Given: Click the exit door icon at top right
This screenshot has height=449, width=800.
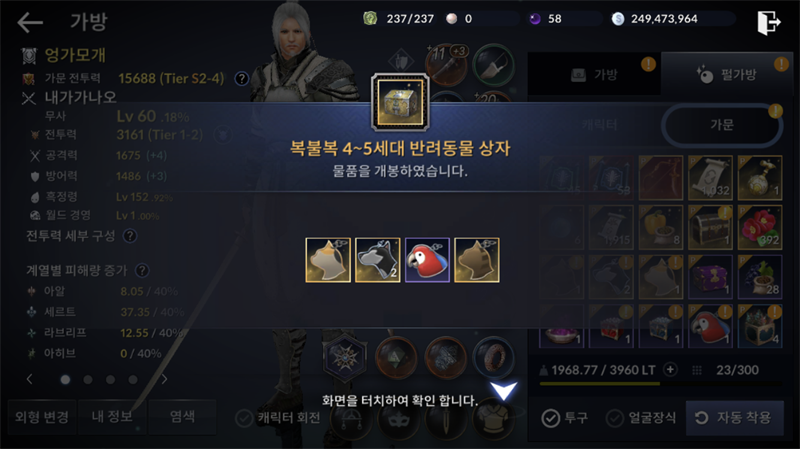Looking at the screenshot, I should (x=768, y=22).
